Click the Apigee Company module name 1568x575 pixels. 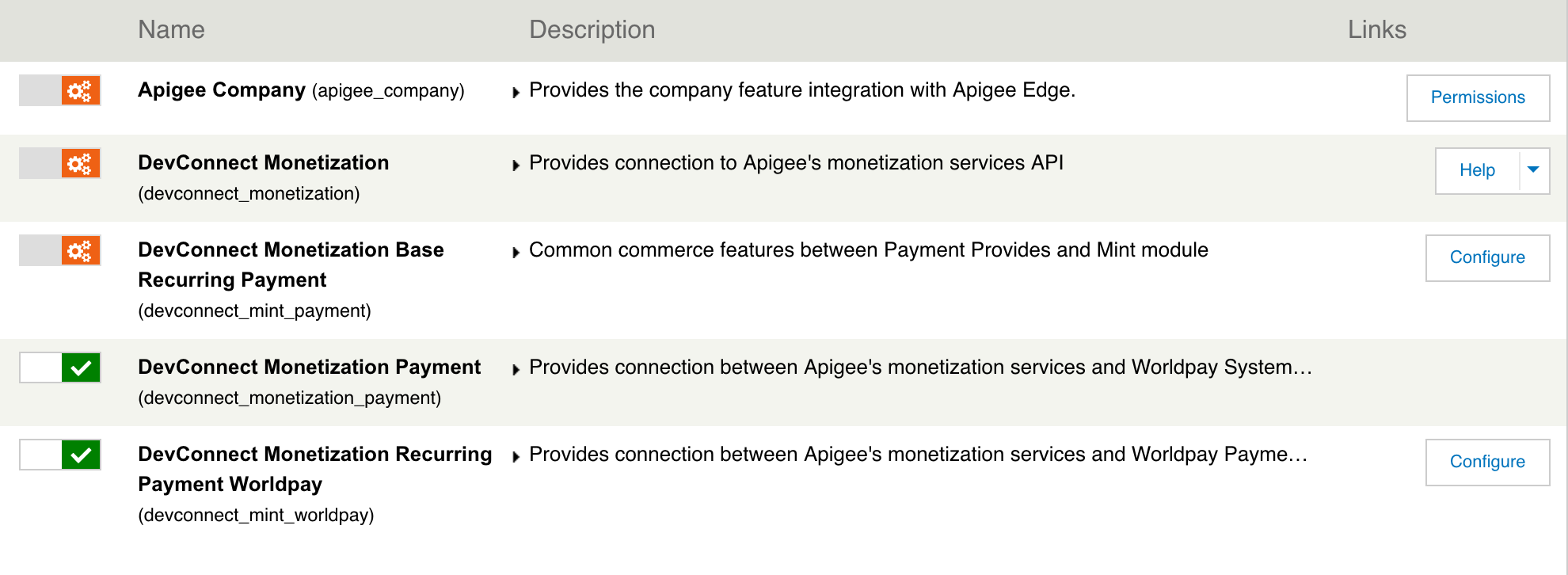point(222,90)
